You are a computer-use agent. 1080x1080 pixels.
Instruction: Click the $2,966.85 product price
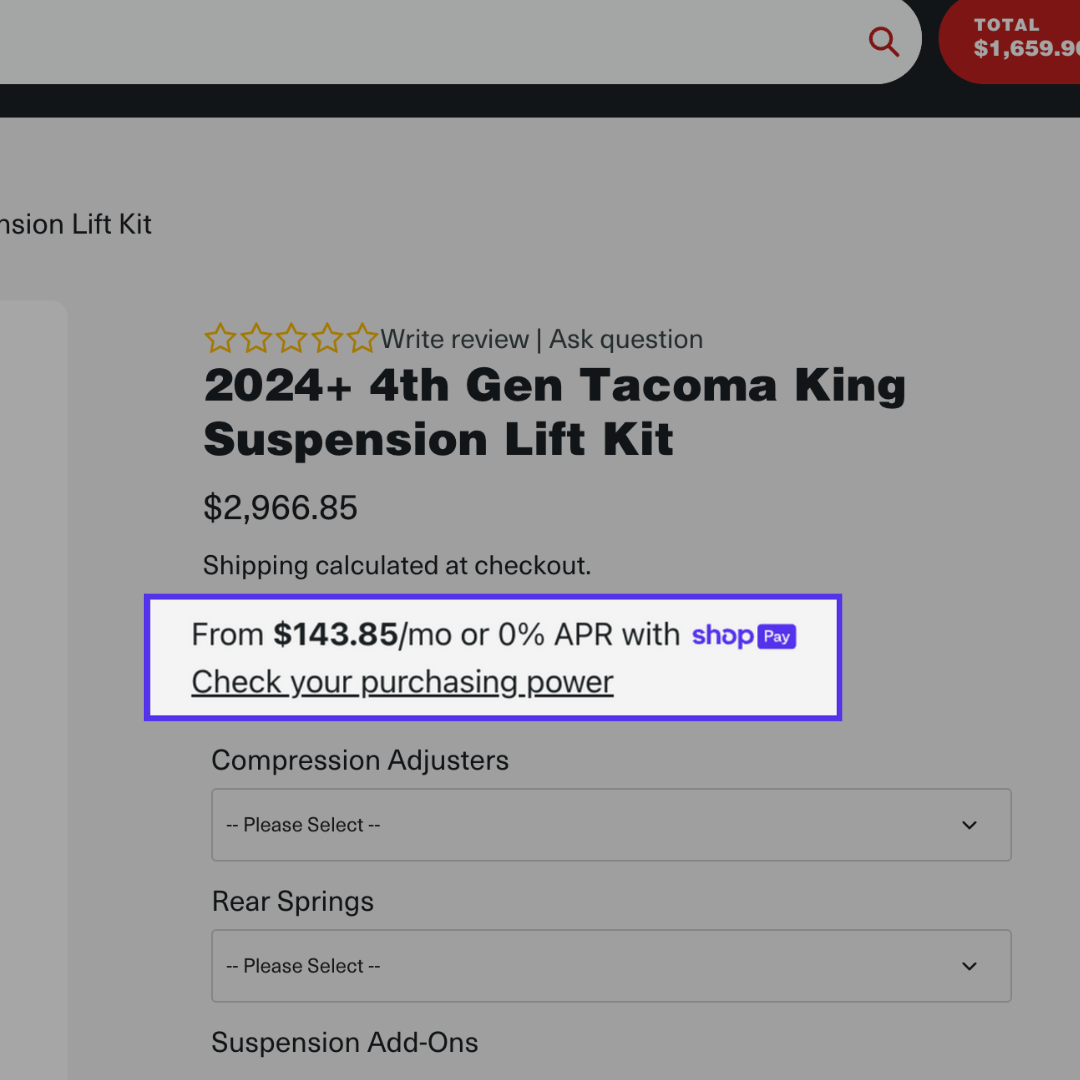(280, 508)
